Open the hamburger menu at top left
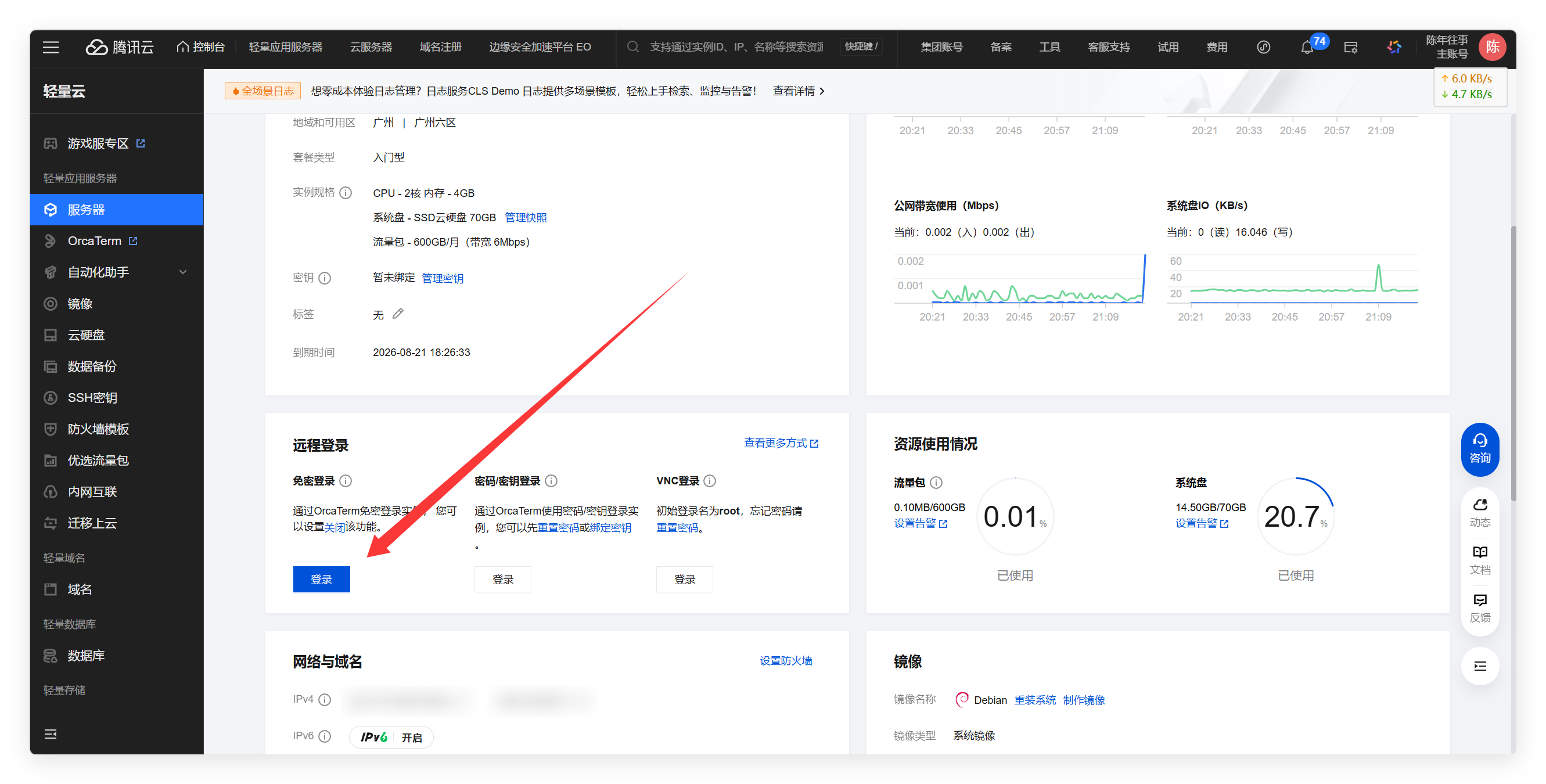Viewport: 1546px width, 784px height. click(x=51, y=47)
